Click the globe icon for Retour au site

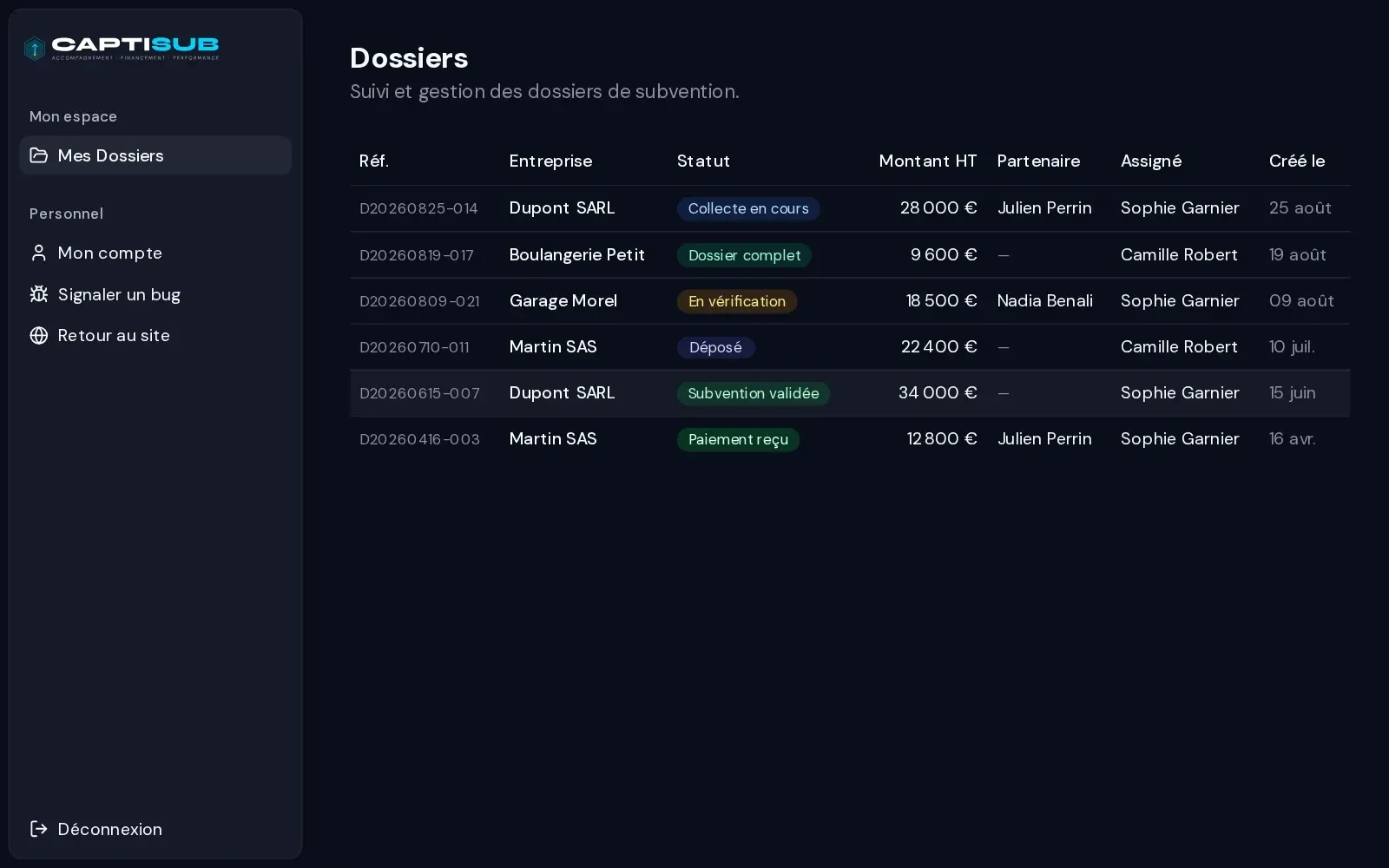[x=38, y=335]
